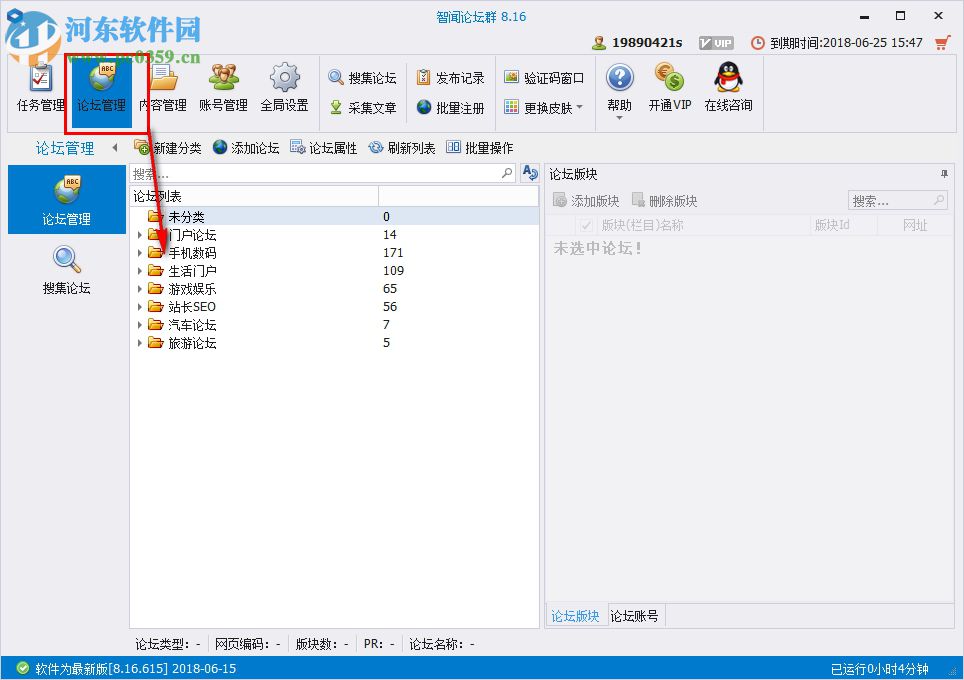
Task: Expand the 游戏娱乐 tree node
Action: click(140, 288)
